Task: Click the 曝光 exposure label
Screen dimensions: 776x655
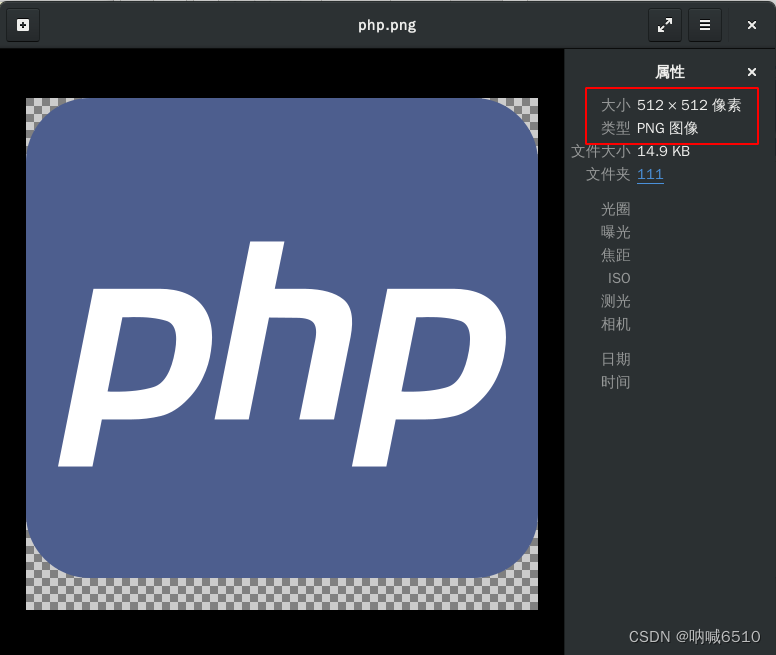Action: click(x=616, y=232)
